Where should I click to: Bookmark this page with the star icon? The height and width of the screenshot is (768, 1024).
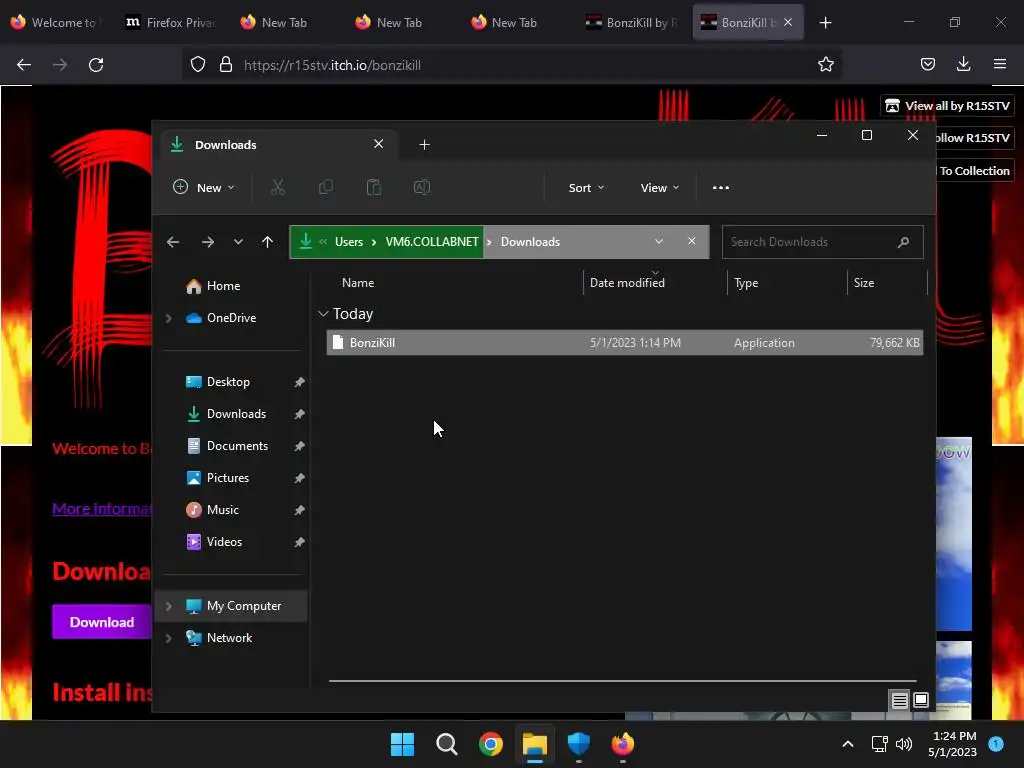825,65
